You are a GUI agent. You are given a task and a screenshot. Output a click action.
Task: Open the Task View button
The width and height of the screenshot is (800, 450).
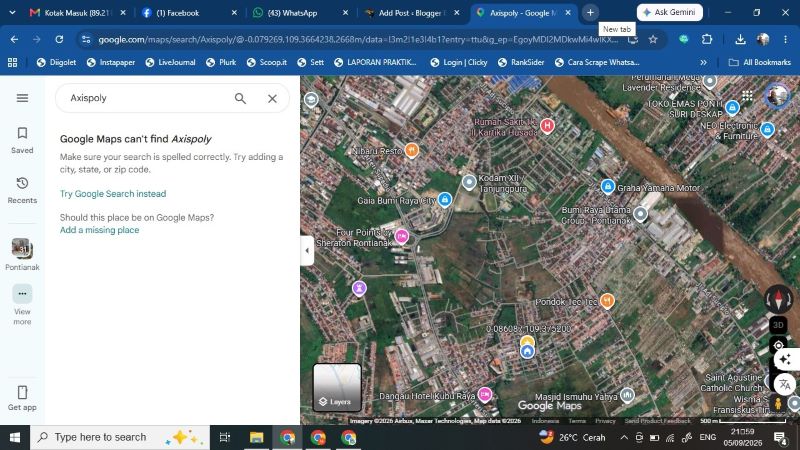pos(224,437)
